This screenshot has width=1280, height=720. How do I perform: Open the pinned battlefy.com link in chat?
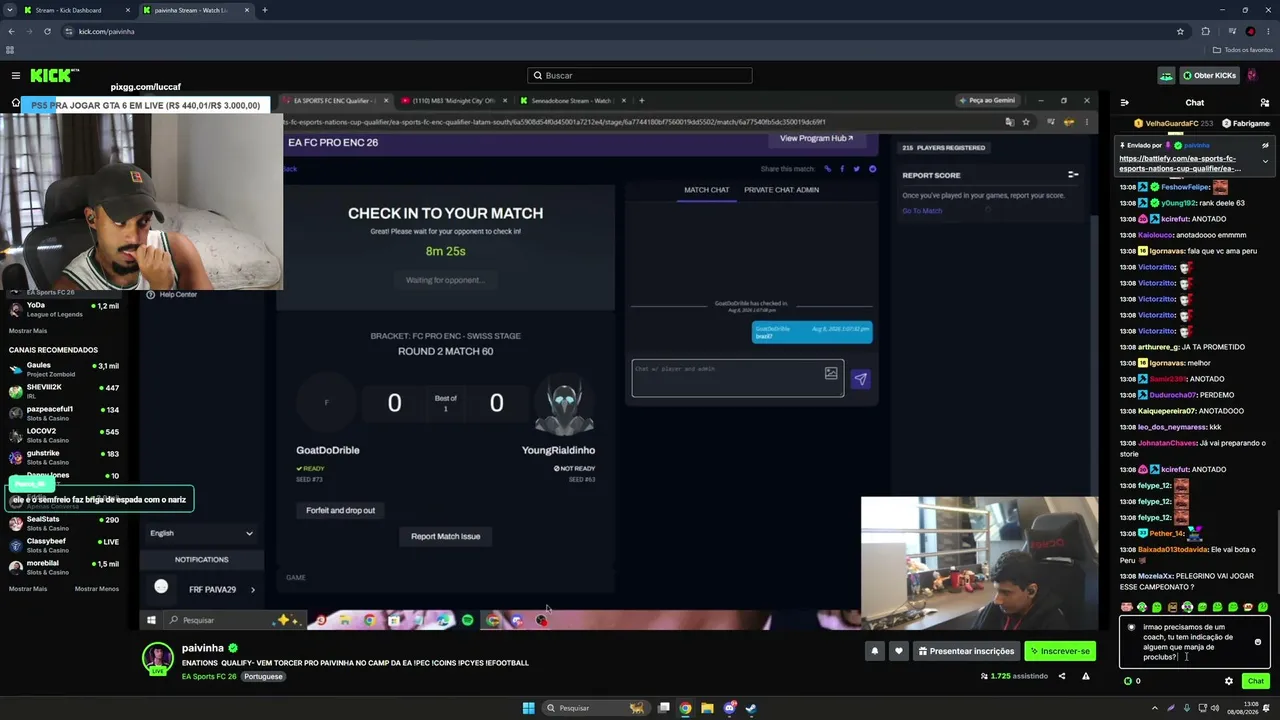coord(1180,163)
